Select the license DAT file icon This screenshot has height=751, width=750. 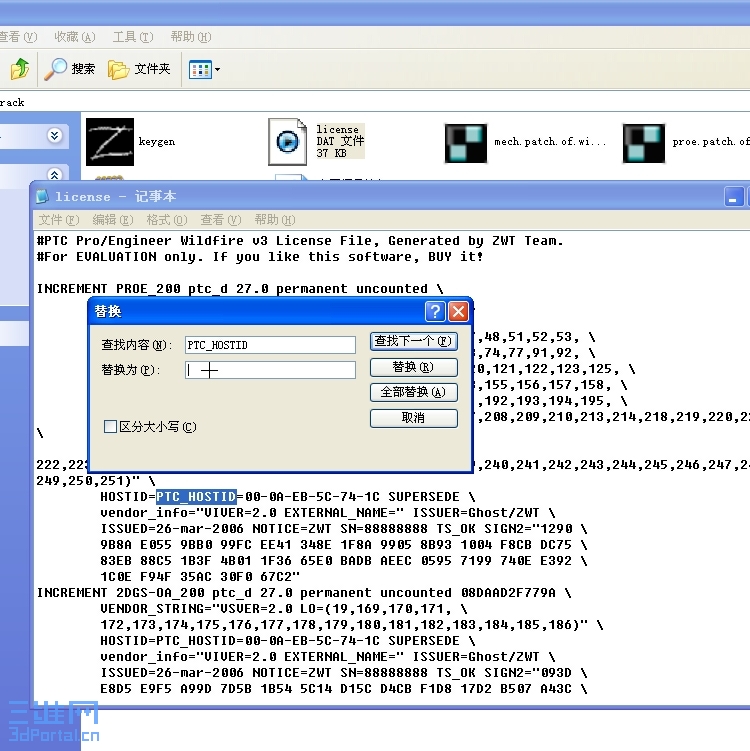point(287,142)
